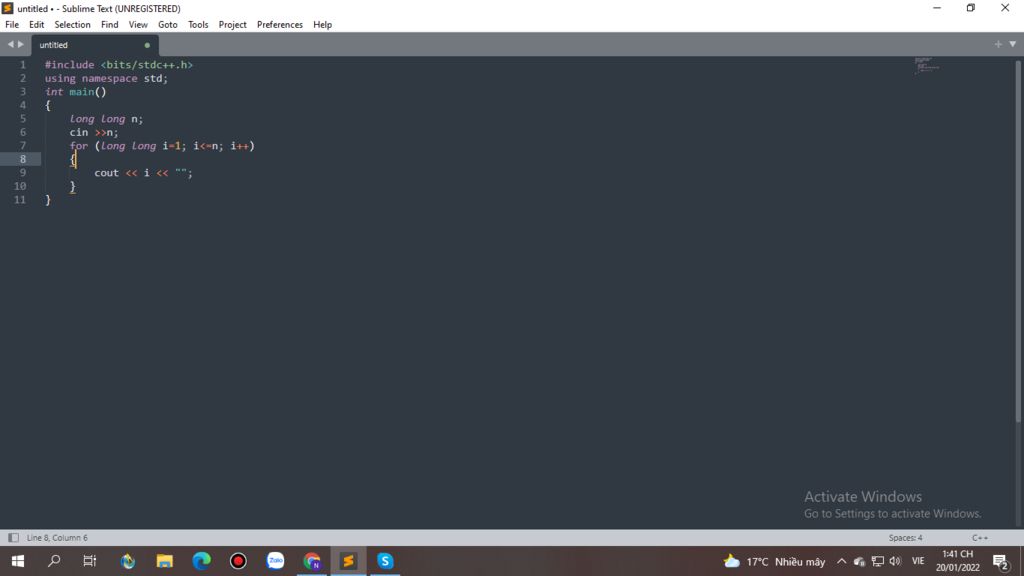Go to next tab with right arrow
The image size is (1024, 576).
coord(21,44)
